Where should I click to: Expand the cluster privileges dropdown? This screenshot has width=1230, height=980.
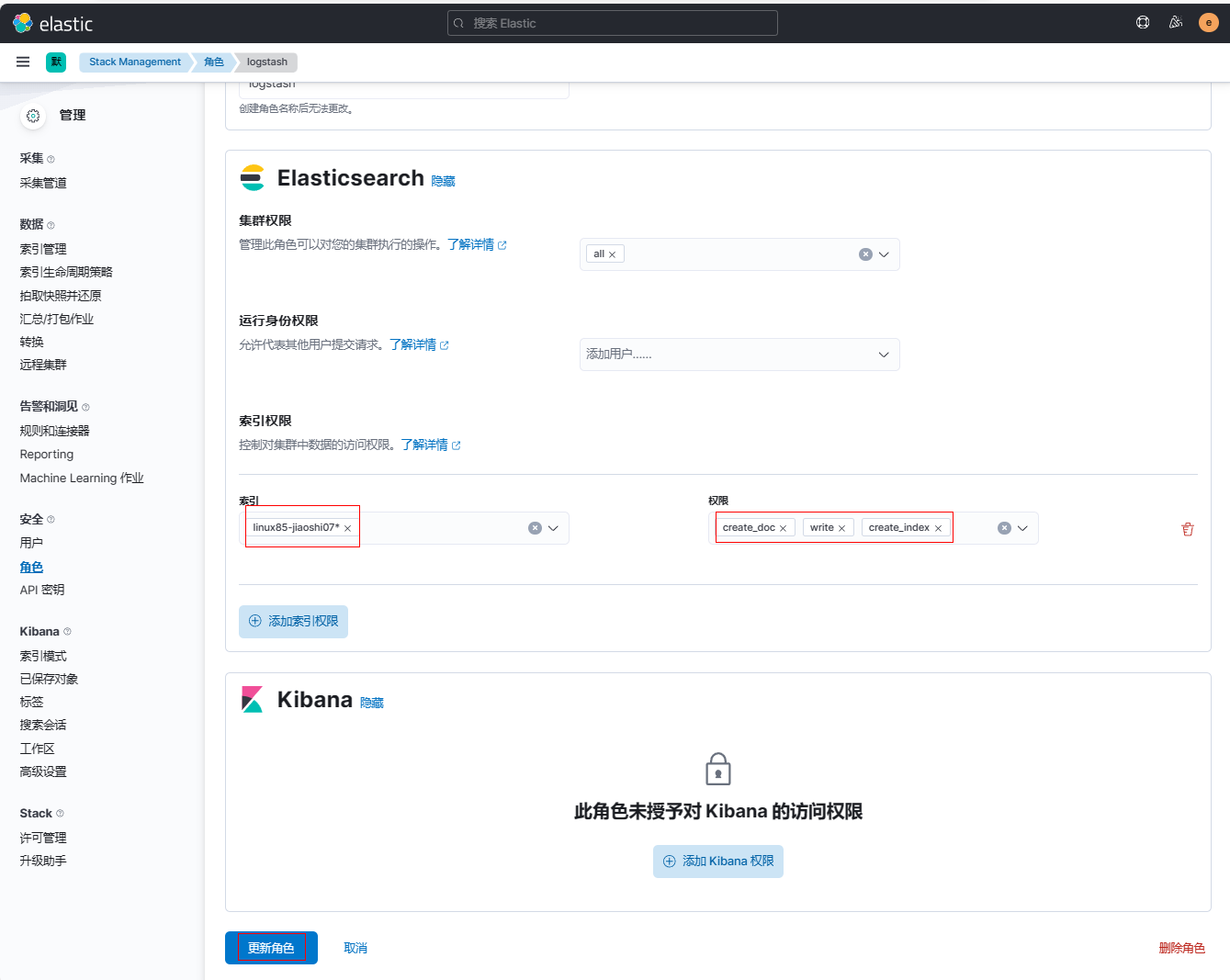click(884, 254)
